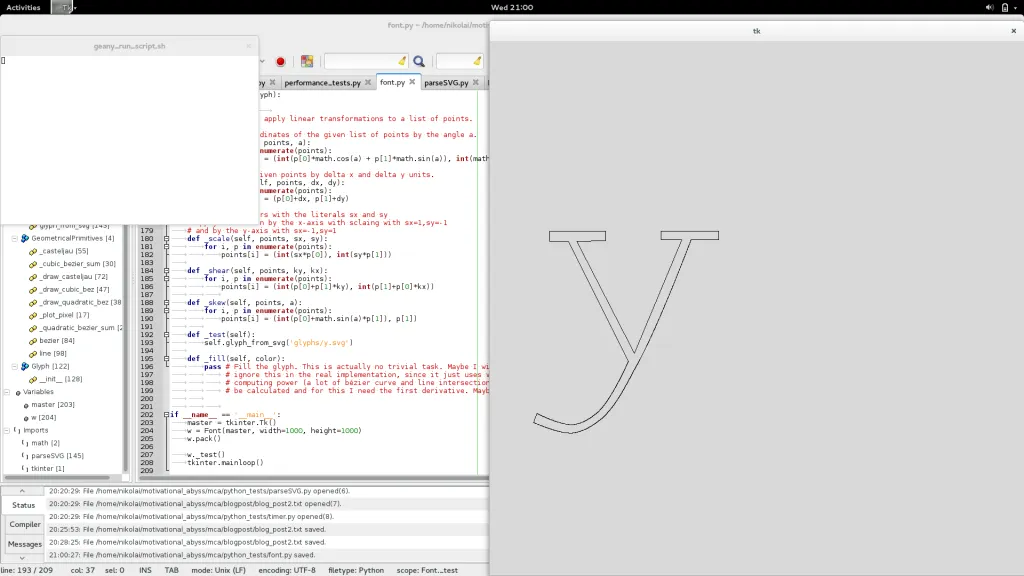Jump to import math [2]
This screenshot has width=1024, height=576.
click(x=45, y=443)
